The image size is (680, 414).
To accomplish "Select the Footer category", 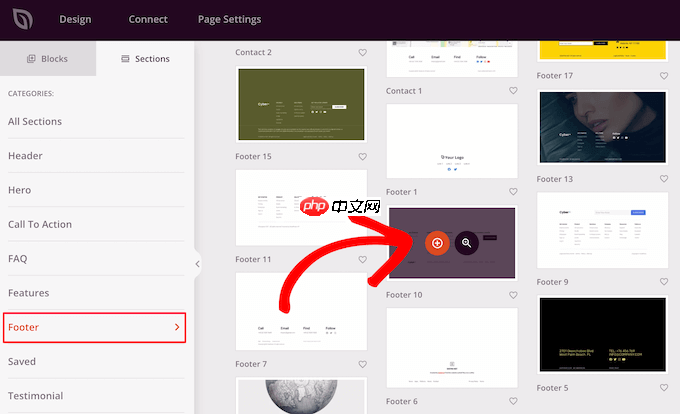I will pyautogui.click(x=95, y=327).
